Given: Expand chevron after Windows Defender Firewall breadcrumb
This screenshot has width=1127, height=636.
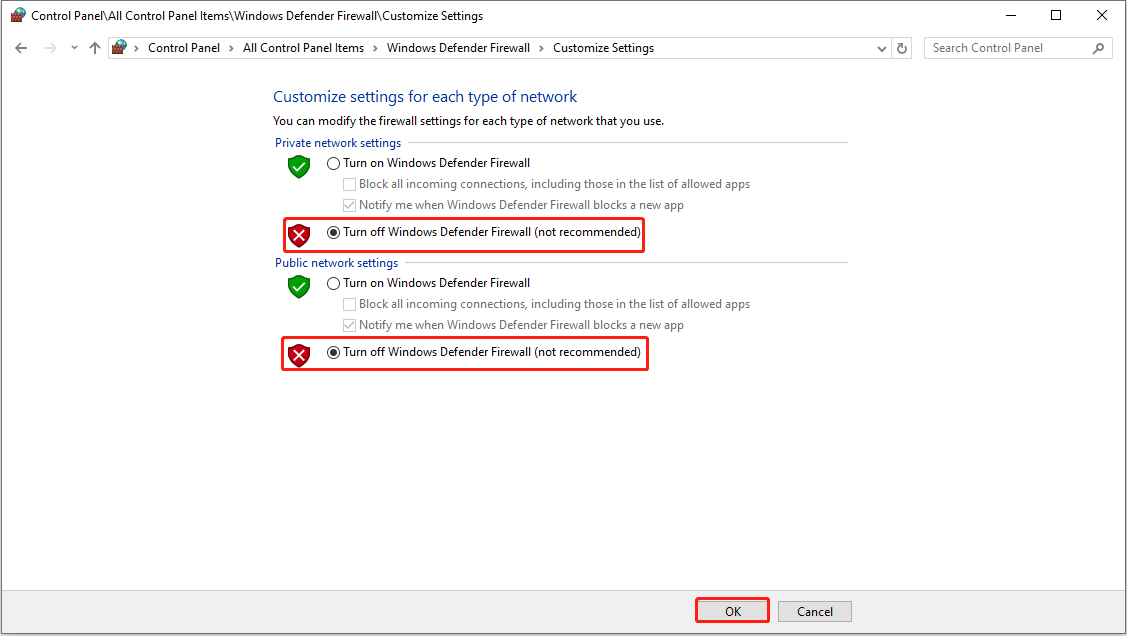Looking at the screenshot, I should pos(541,48).
